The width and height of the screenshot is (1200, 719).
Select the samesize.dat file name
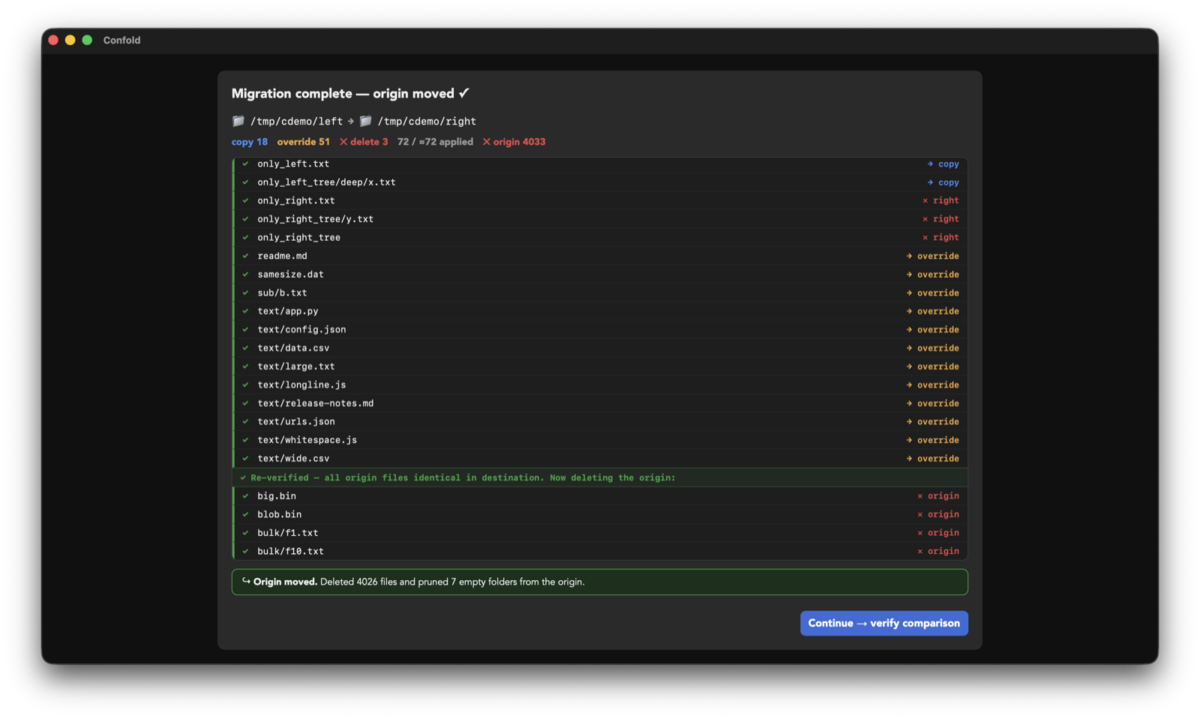coord(290,275)
